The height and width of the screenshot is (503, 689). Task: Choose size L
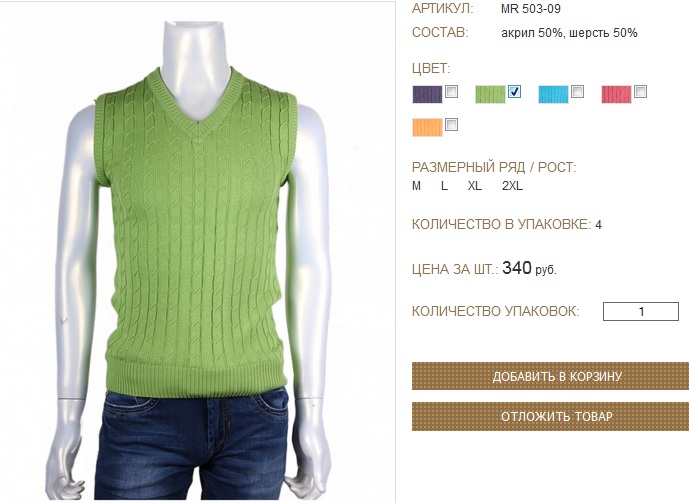tap(444, 186)
